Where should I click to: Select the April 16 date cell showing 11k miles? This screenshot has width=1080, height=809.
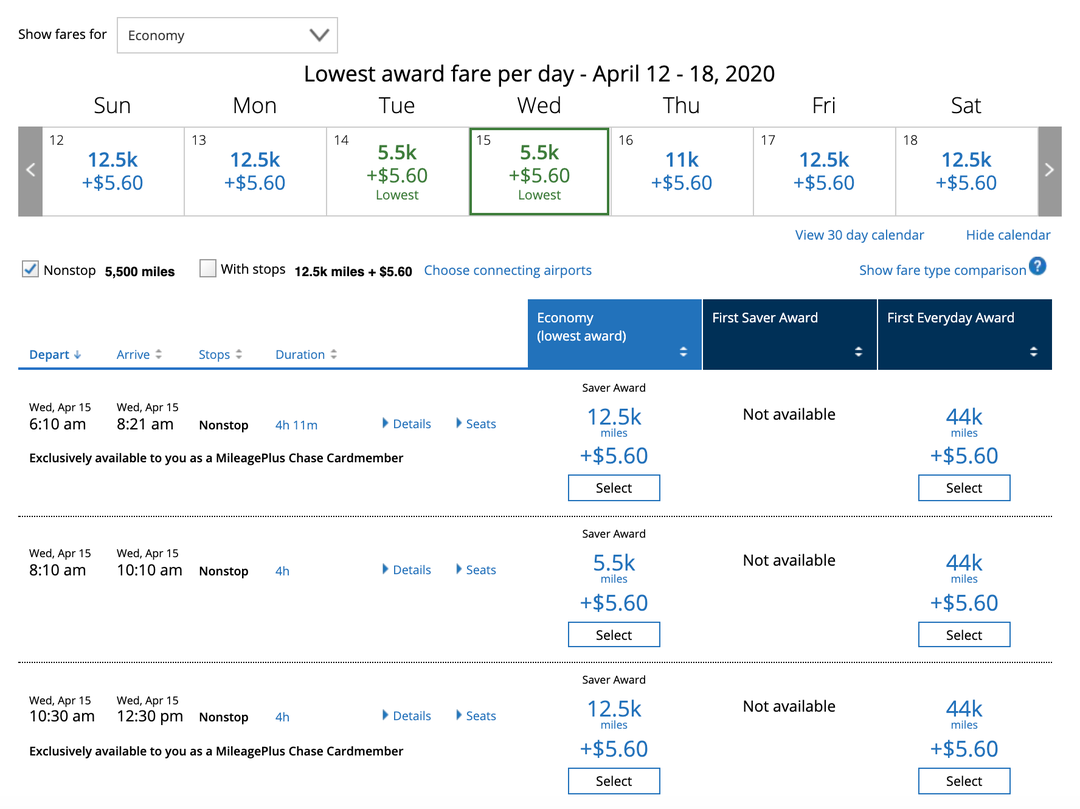coord(681,170)
